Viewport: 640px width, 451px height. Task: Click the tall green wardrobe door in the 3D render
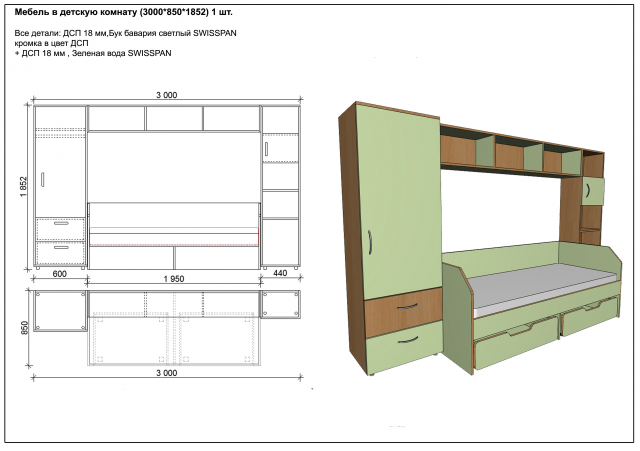[x=398, y=202]
